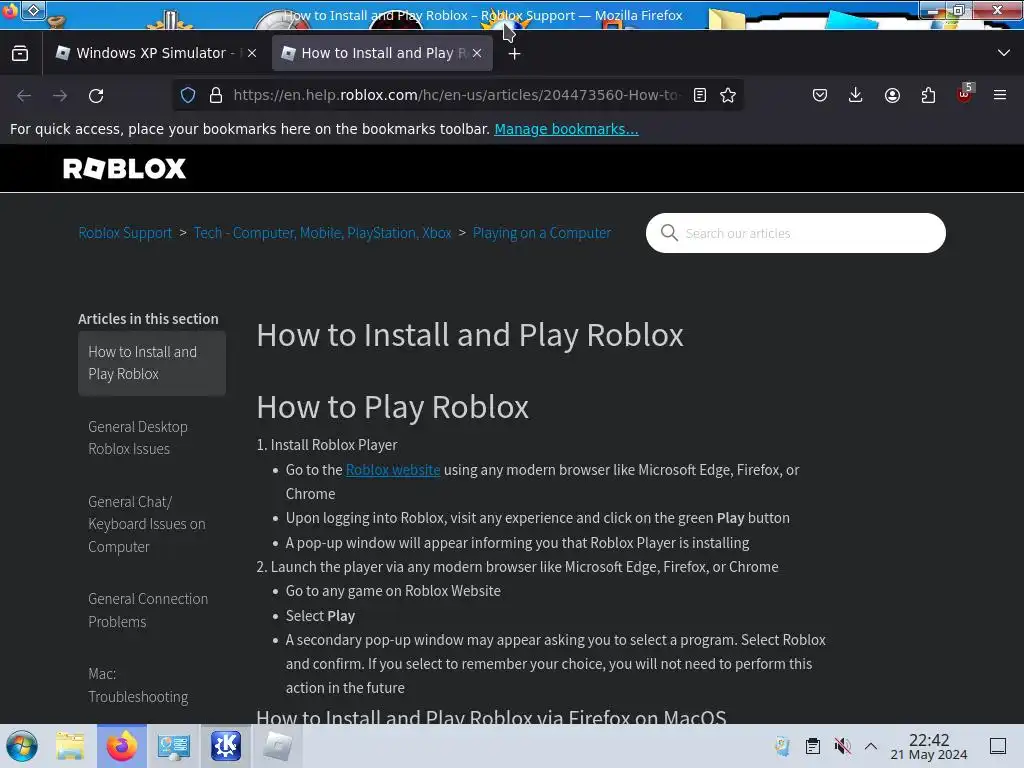Toggle muted volume tray icon

coord(842,746)
